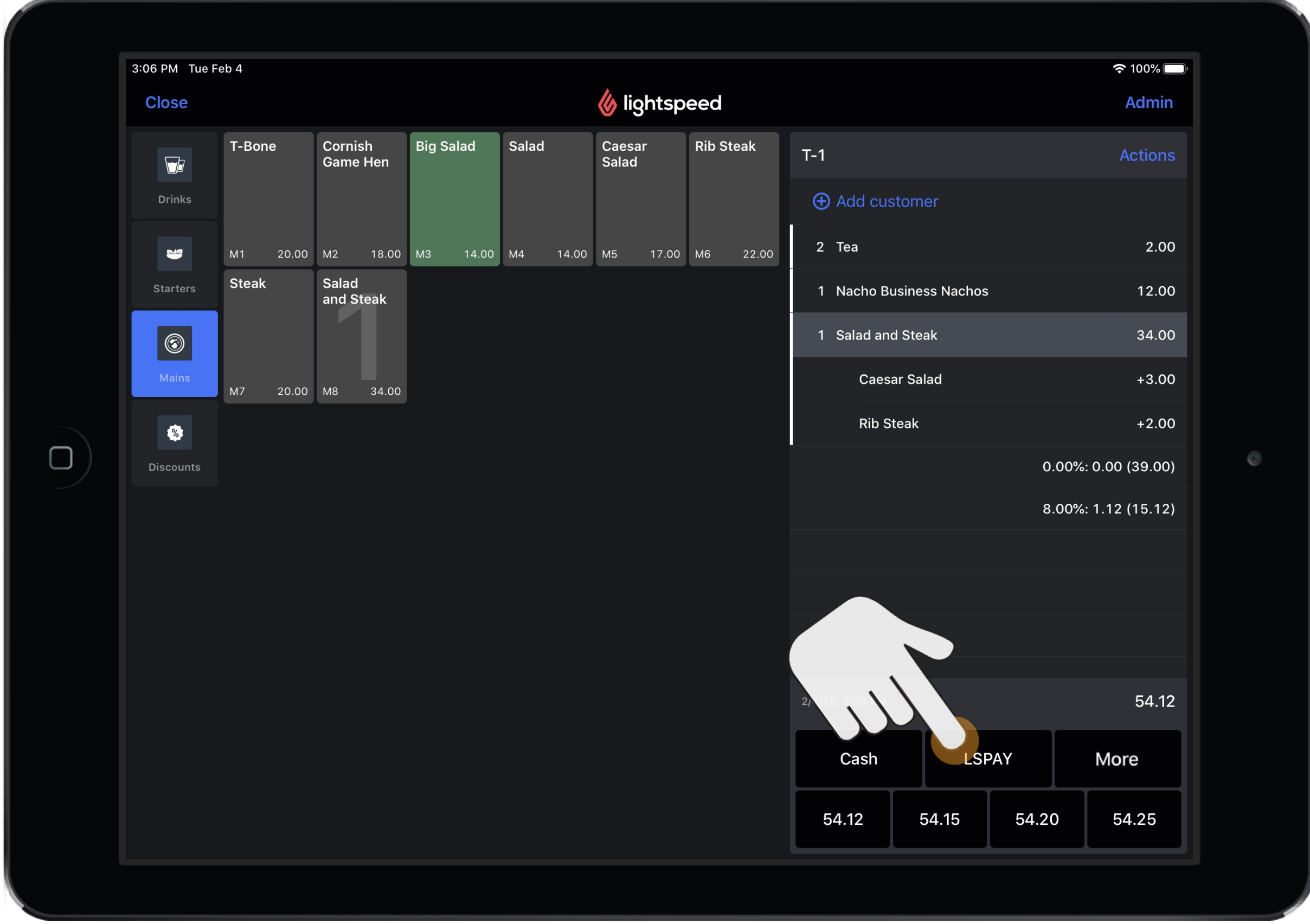Open the Starters category
This screenshot has width=1310, height=924.
point(175,265)
